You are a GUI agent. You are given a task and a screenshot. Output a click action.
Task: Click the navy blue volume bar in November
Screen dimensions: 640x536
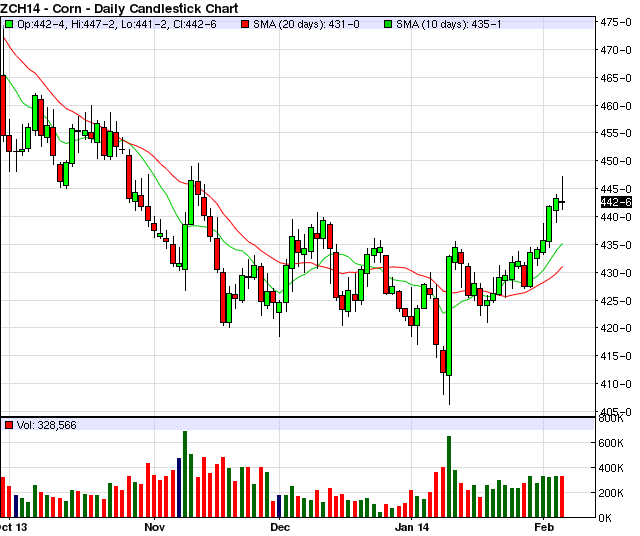179,488
